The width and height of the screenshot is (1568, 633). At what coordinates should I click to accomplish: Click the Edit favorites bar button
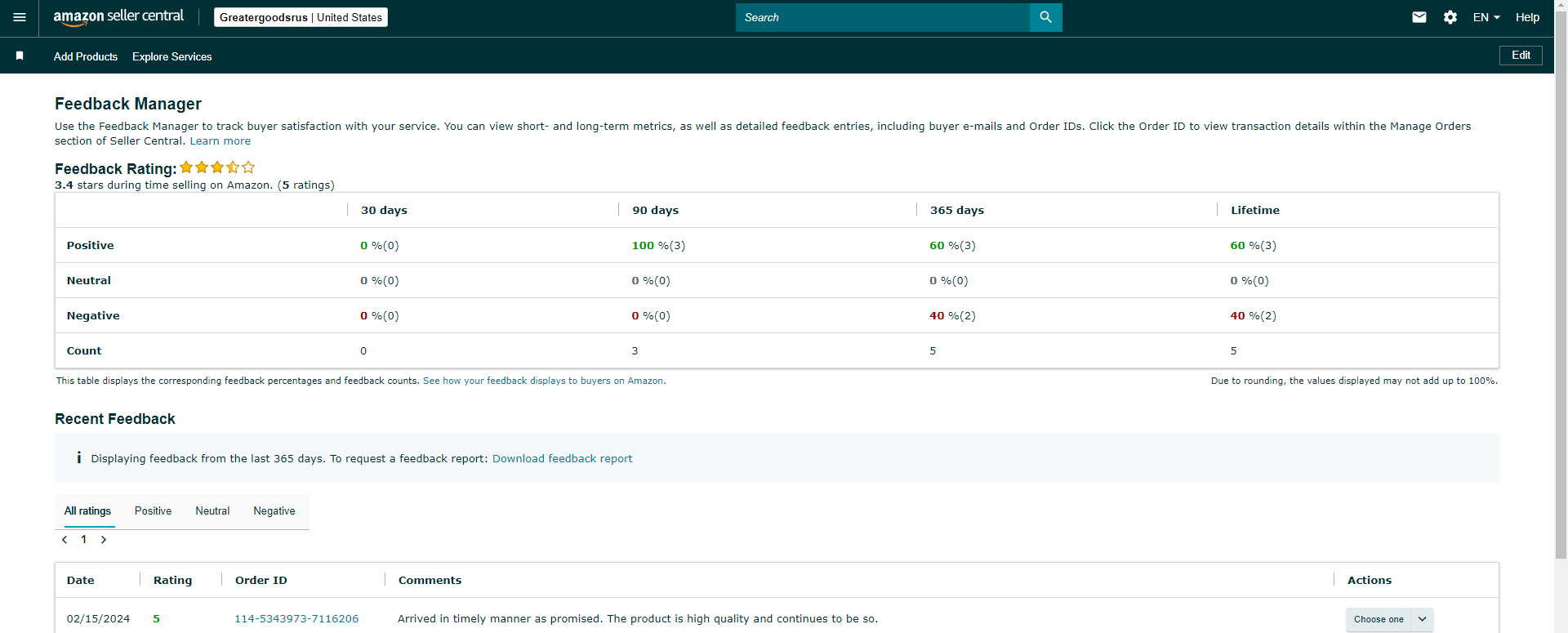tap(1521, 56)
